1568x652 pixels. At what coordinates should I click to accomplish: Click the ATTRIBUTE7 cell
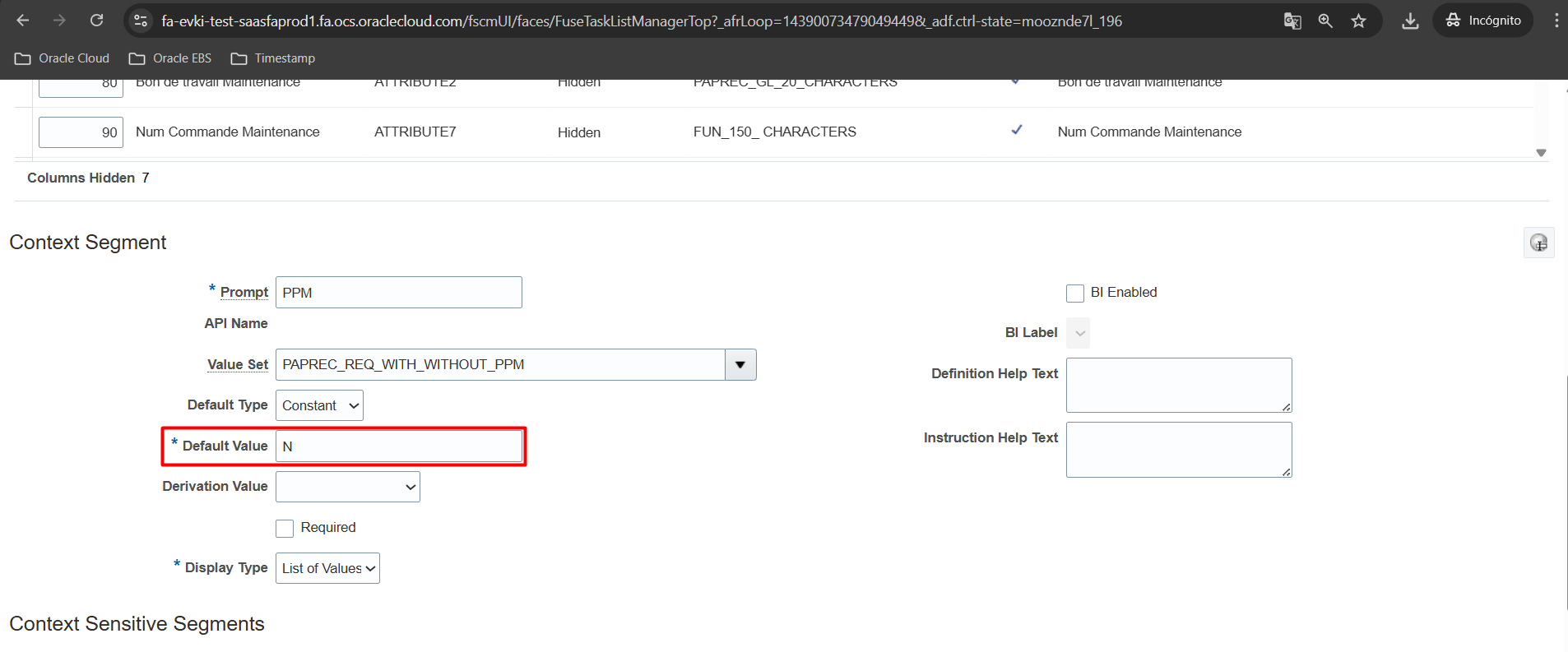(415, 132)
